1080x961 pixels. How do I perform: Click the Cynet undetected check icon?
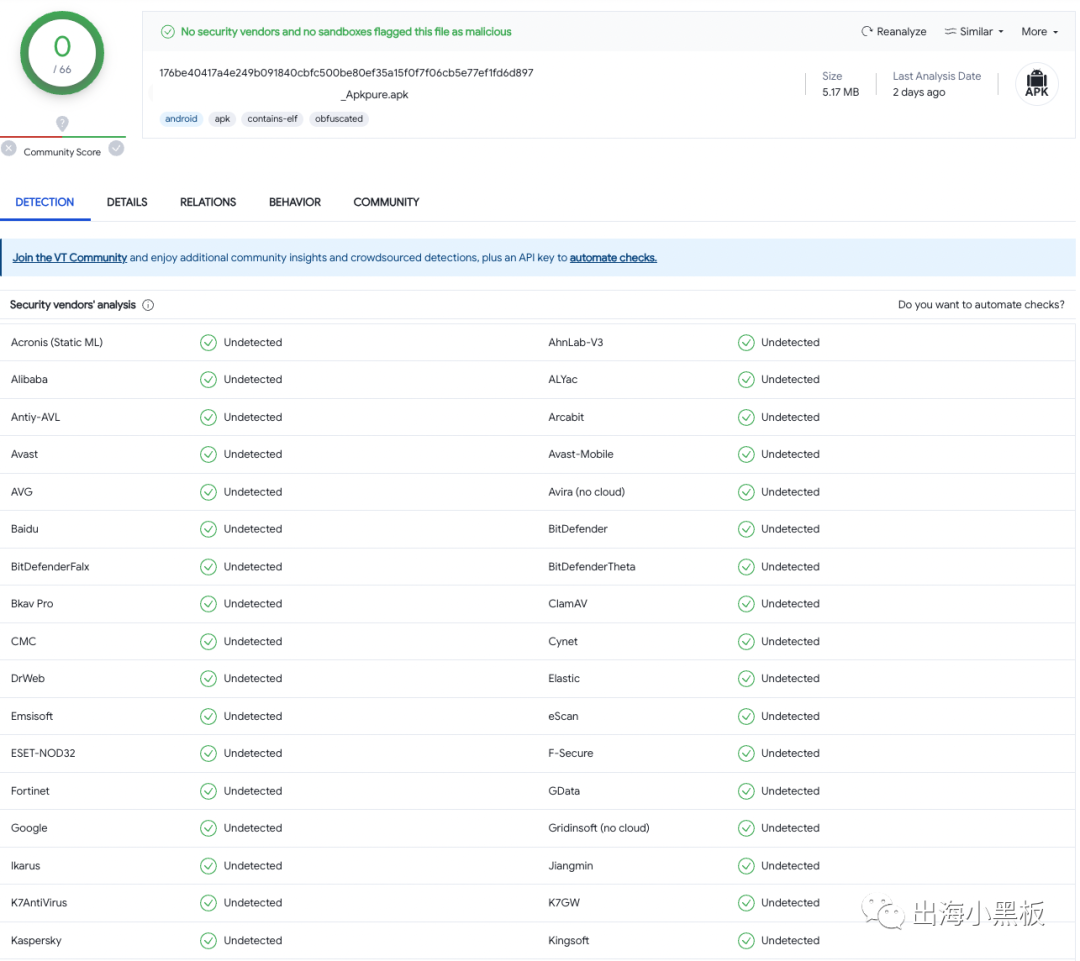pyautogui.click(x=746, y=641)
